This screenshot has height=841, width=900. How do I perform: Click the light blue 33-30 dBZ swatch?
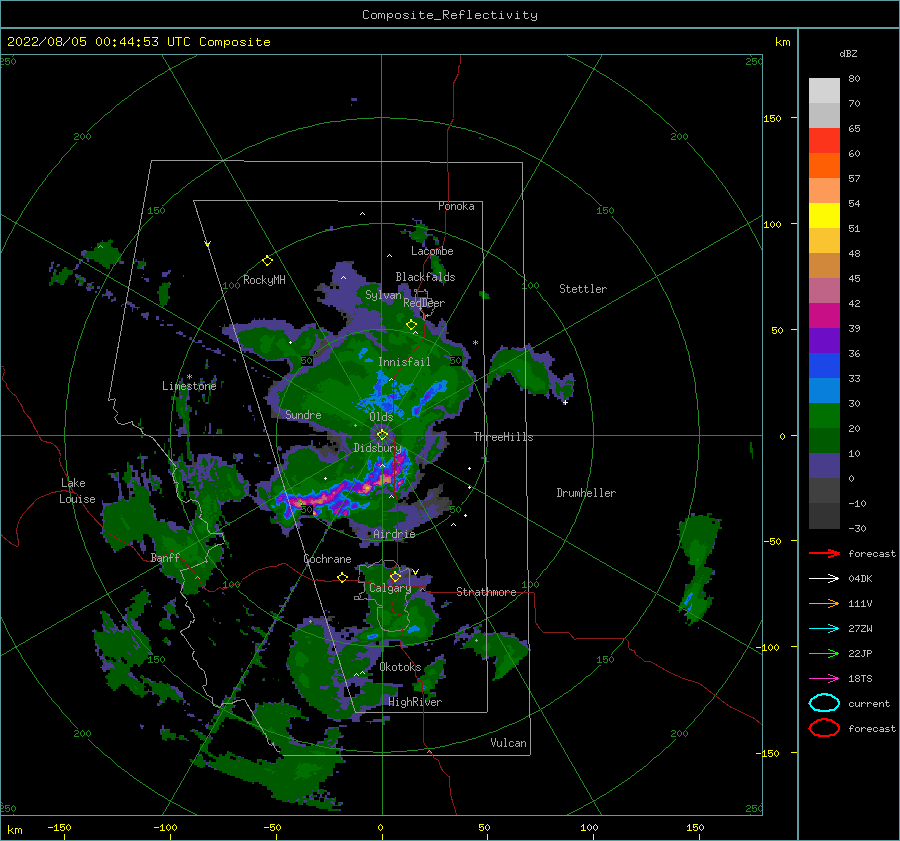pos(824,391)
